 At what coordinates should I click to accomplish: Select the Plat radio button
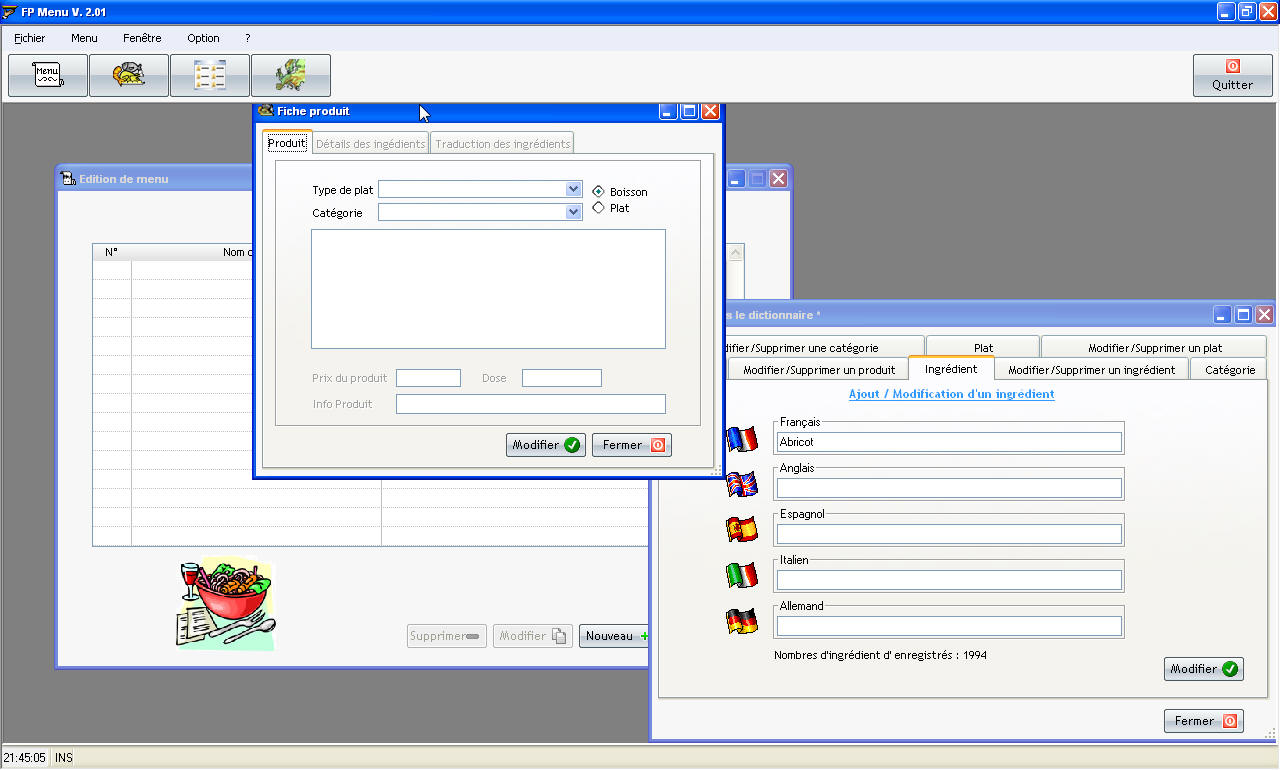pos(599,208)
